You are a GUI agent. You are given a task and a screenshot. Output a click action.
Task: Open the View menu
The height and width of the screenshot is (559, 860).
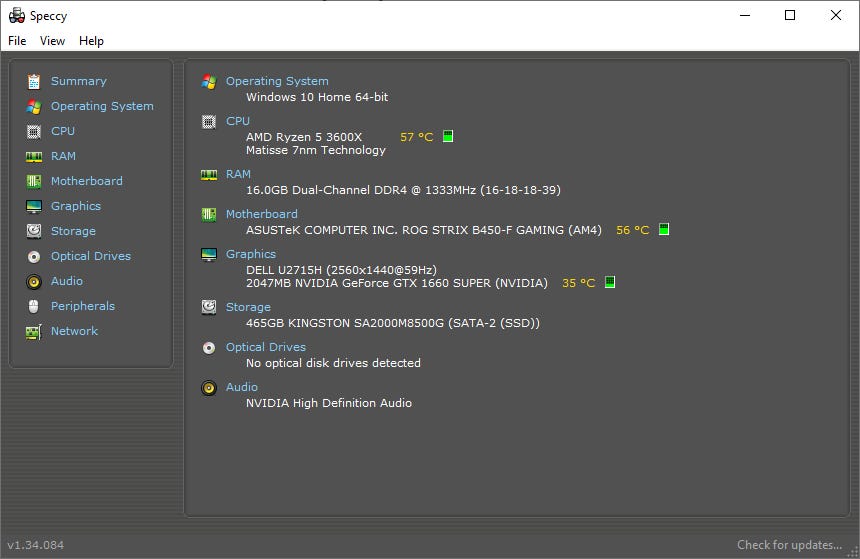tap(52, 41)
